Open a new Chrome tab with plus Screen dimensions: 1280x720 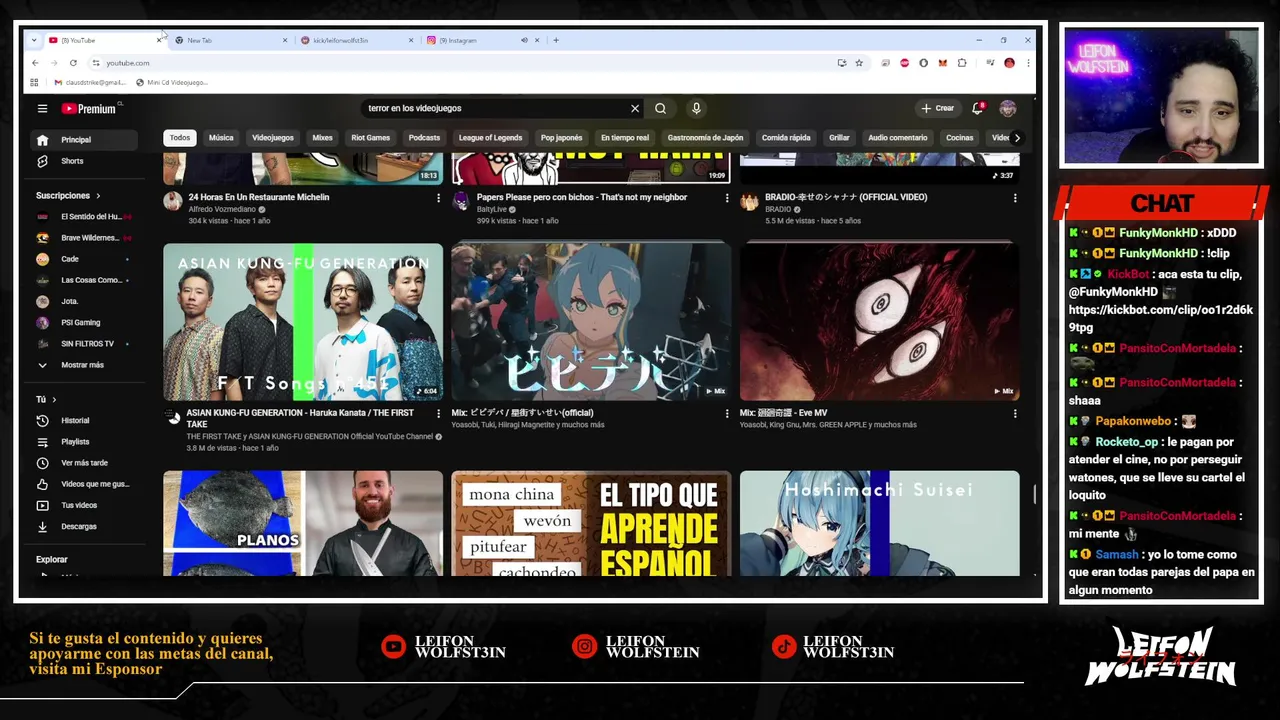[556, 40]
